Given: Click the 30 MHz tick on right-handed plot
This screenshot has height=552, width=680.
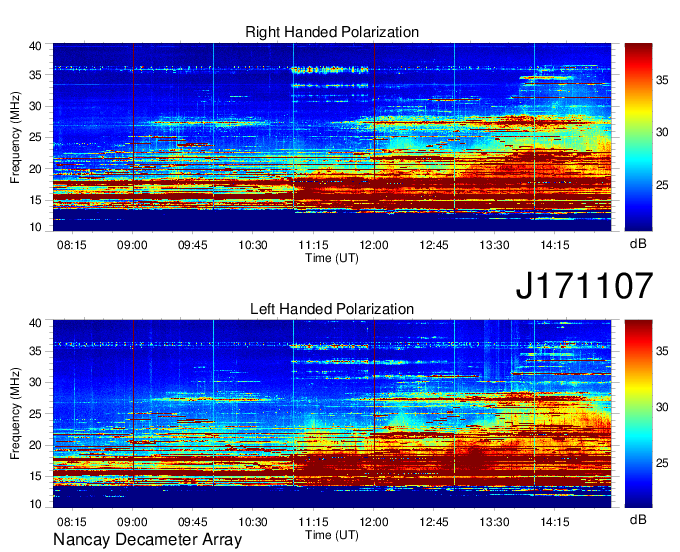Looking at the screenshot, I should pos(36,106).
